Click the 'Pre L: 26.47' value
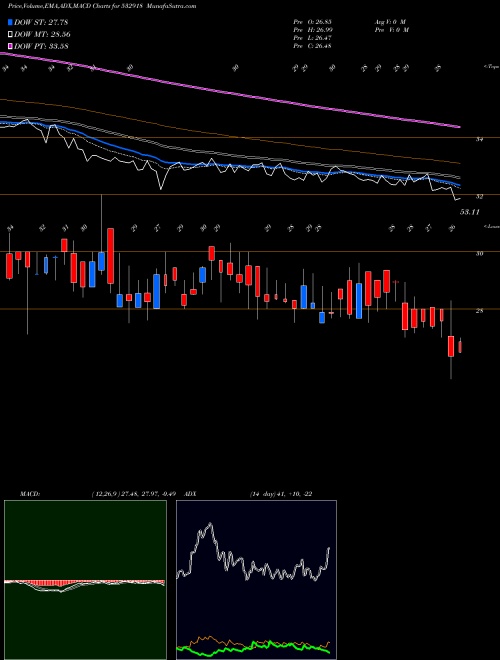The height and width of the screenshot is (660, 500). pos(313,38)
